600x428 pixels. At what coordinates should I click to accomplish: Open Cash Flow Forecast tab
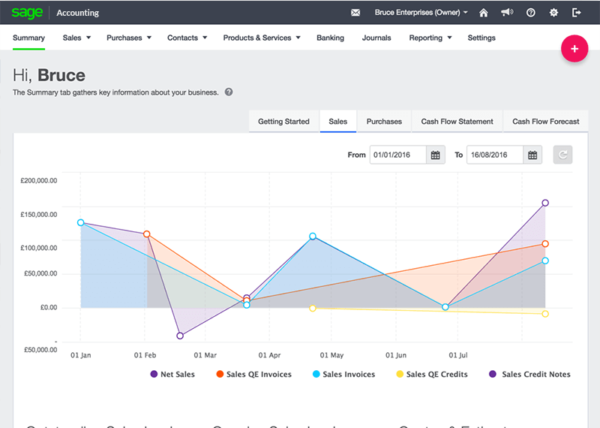[546, 121]
